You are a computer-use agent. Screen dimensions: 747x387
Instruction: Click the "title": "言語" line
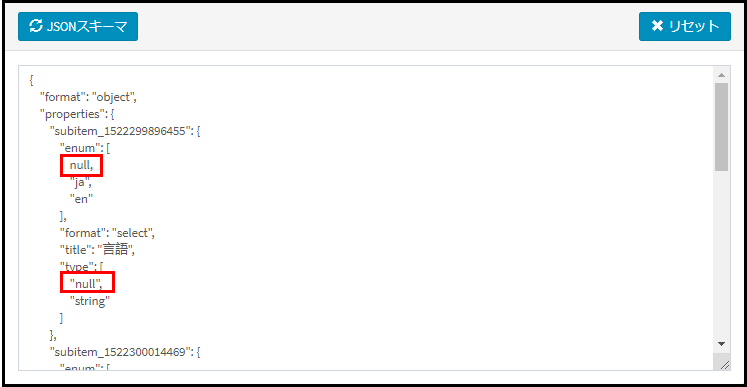pos(99,250)
